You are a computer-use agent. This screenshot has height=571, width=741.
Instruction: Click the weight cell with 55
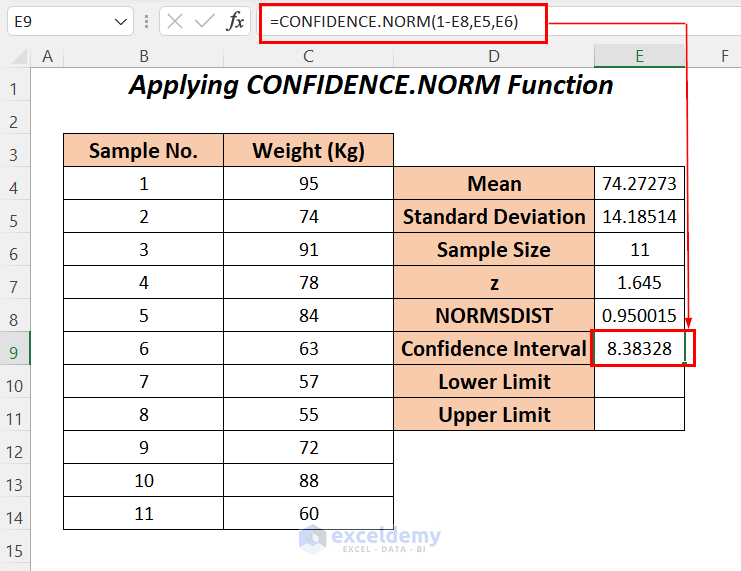click(x=309, y=415)
